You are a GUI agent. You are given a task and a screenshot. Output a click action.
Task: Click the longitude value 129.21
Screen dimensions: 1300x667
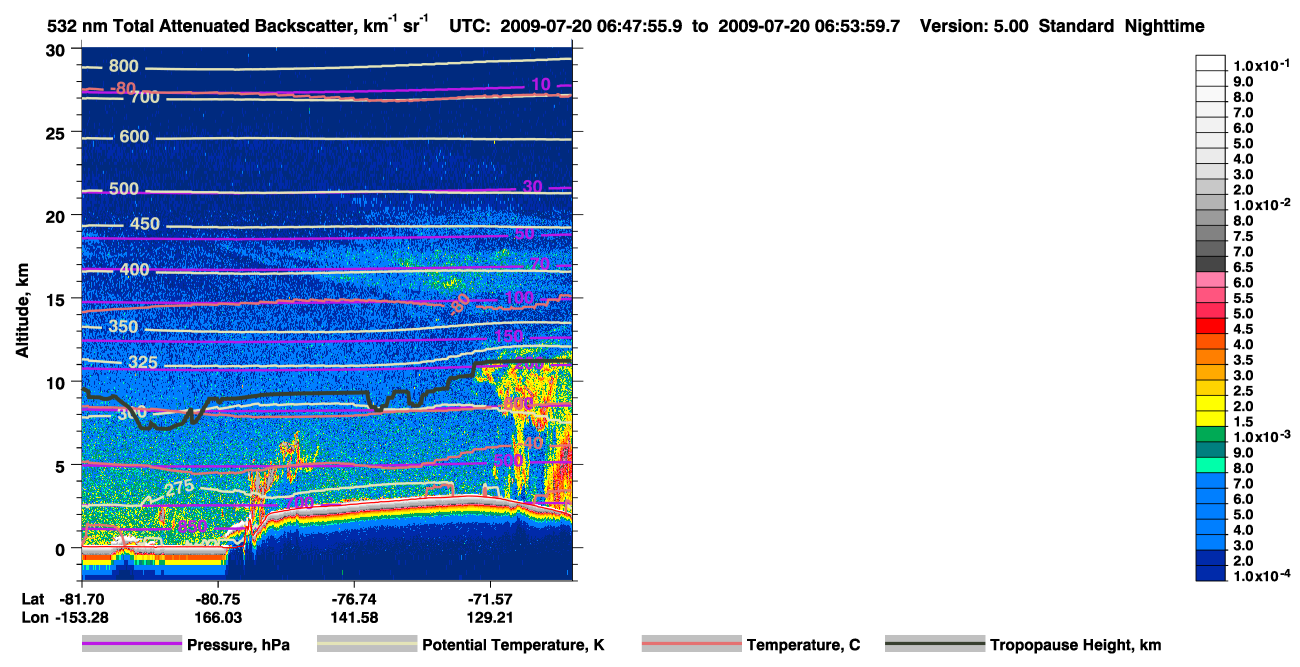click(x=490, y=618)
